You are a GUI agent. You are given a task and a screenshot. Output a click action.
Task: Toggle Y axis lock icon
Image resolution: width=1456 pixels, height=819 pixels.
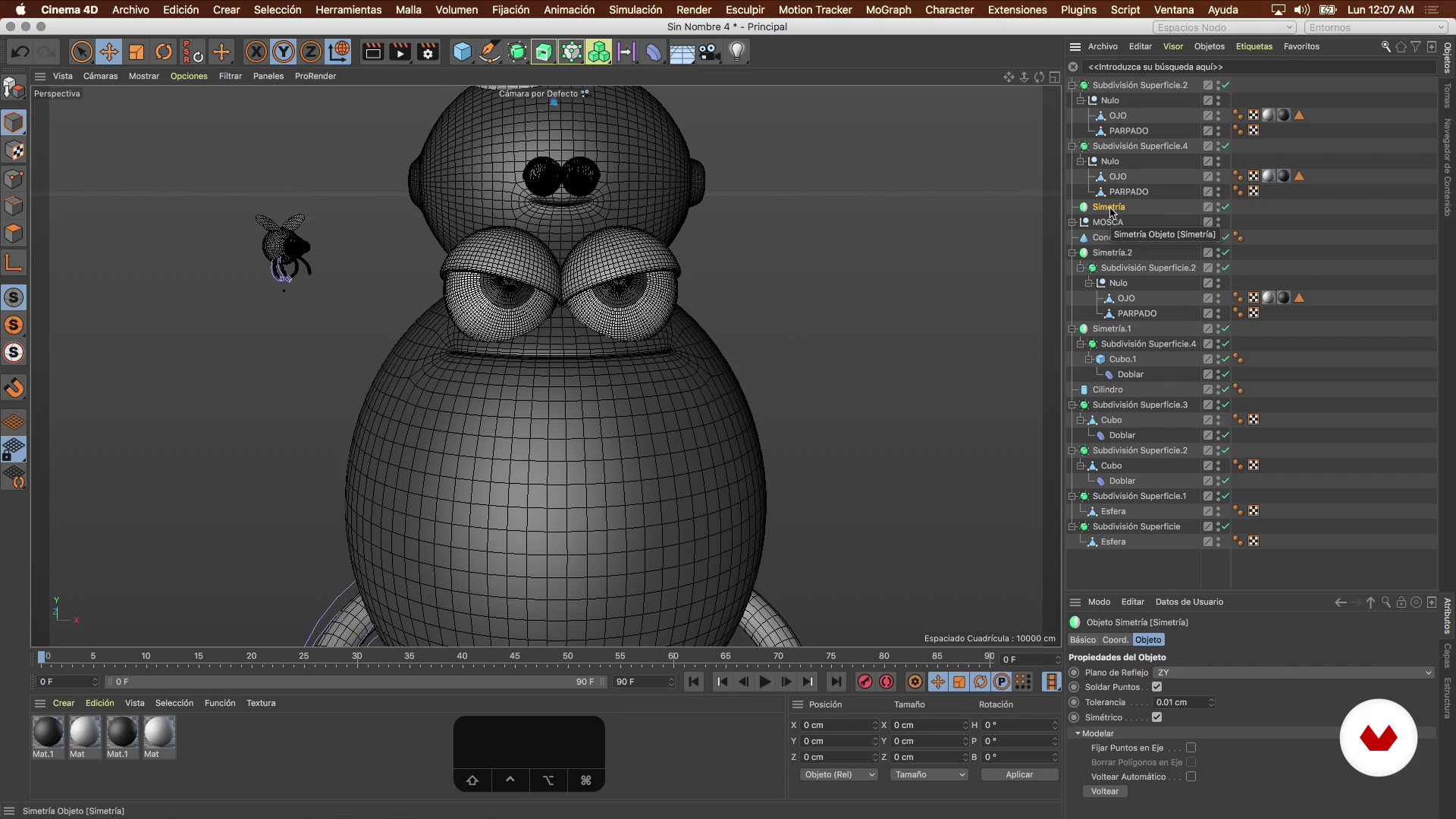[x=284, y=52]
